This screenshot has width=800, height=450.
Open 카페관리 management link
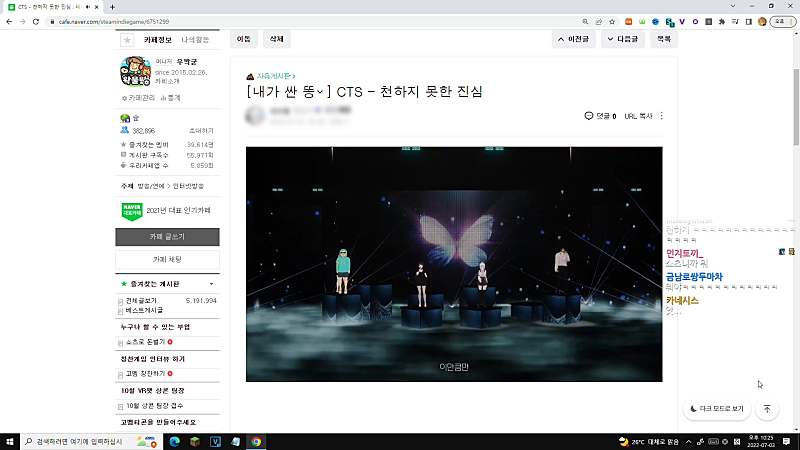pyautogui.click(x=138, y=97)
